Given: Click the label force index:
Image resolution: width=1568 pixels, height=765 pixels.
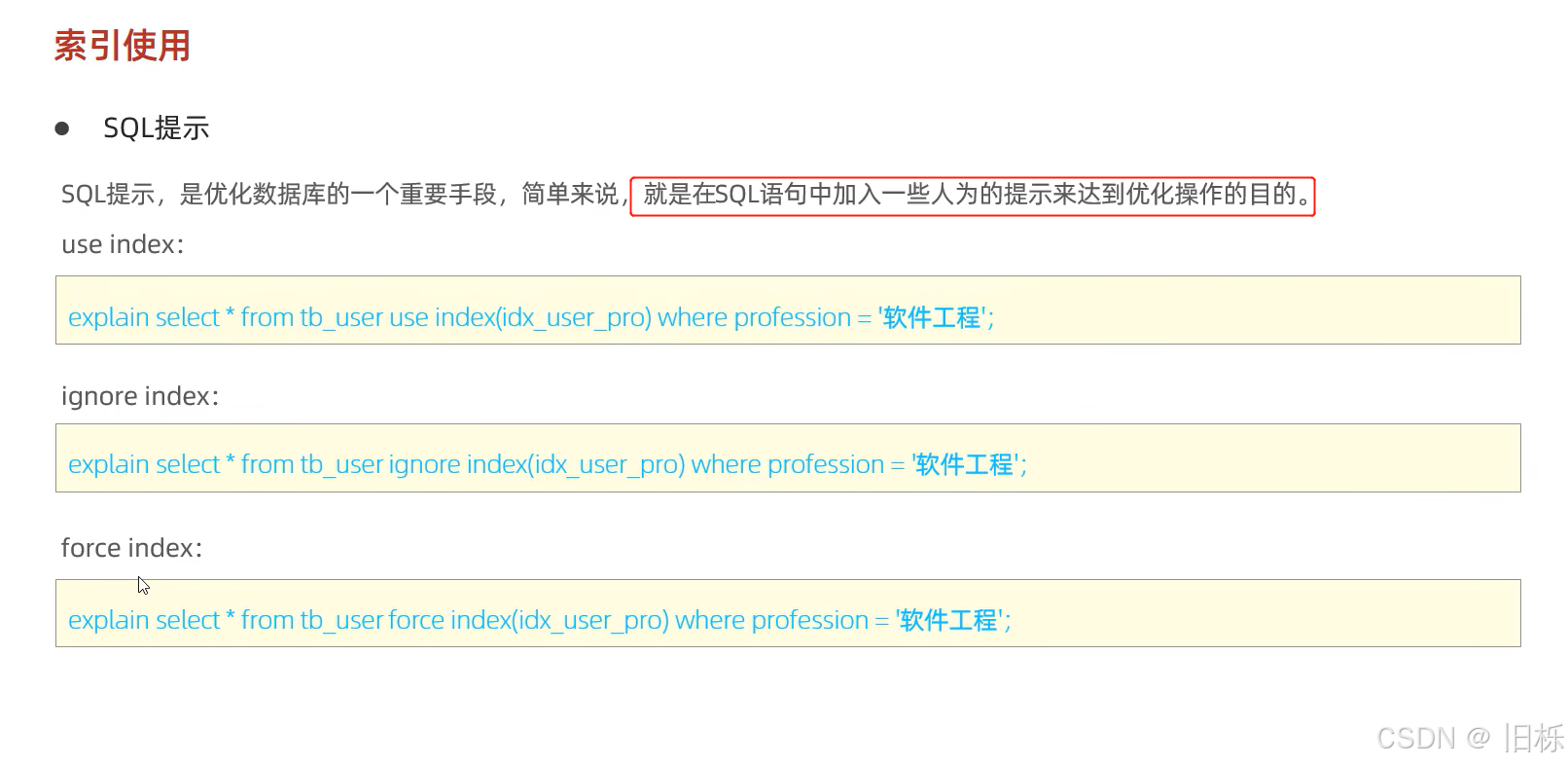Looking at the screenshot, I should [x=131, y=548].
